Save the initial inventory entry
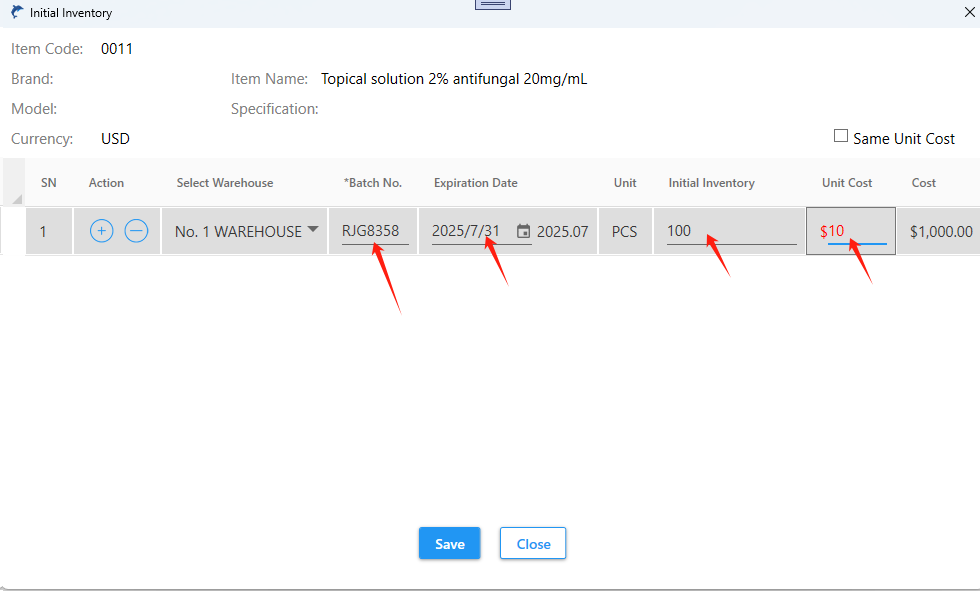 449,544
